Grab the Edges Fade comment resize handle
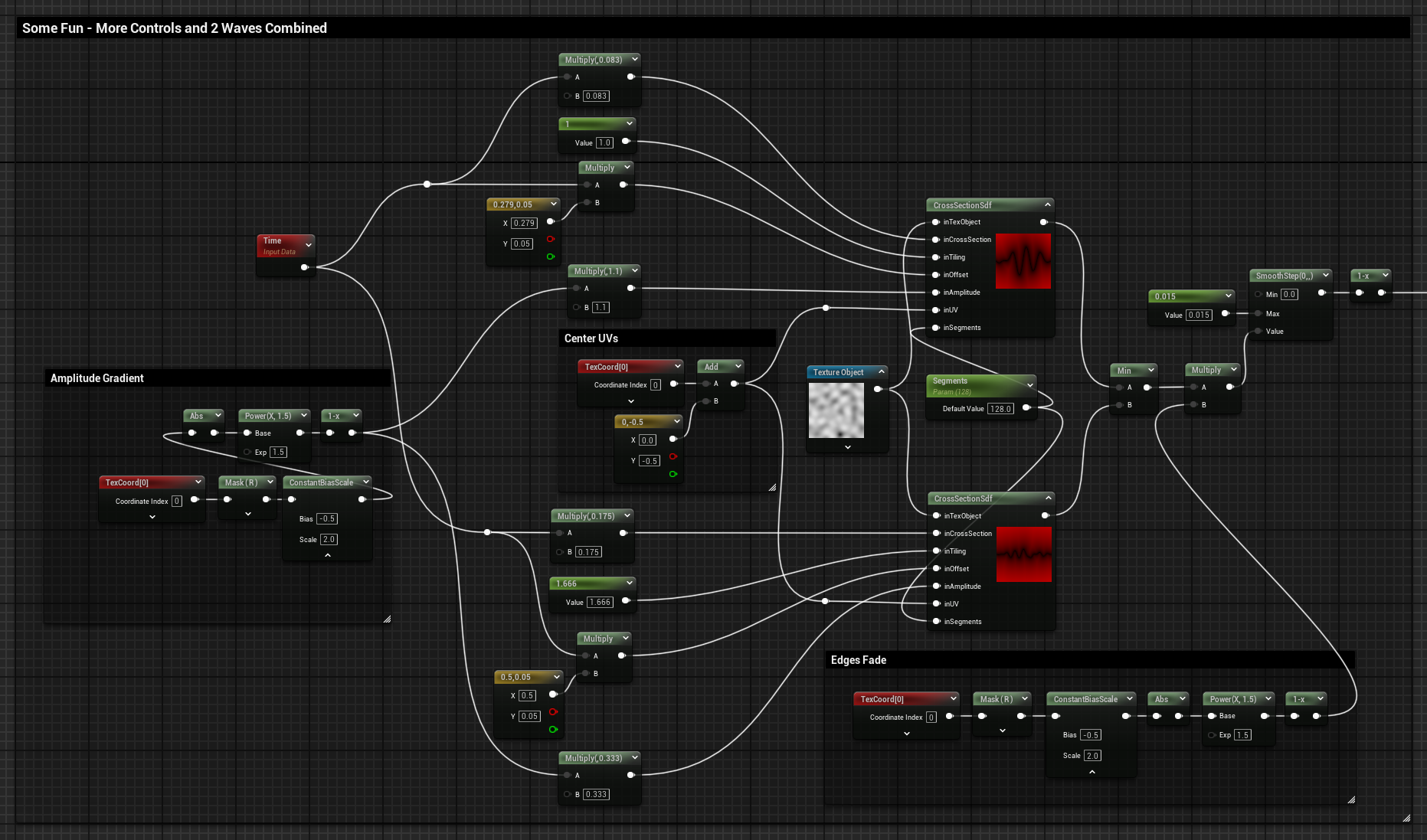This screenshot has height=840, width=1427. pyautogui.click(x=1351, y=799)
